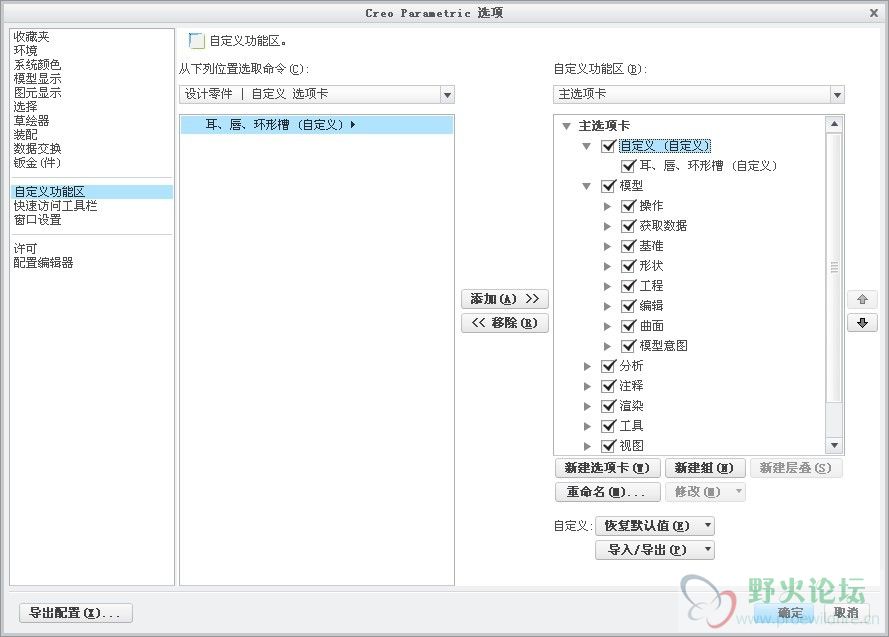
Task: Toggle the 模型意图 group checkbox
Action: click(x=628, y=346)
